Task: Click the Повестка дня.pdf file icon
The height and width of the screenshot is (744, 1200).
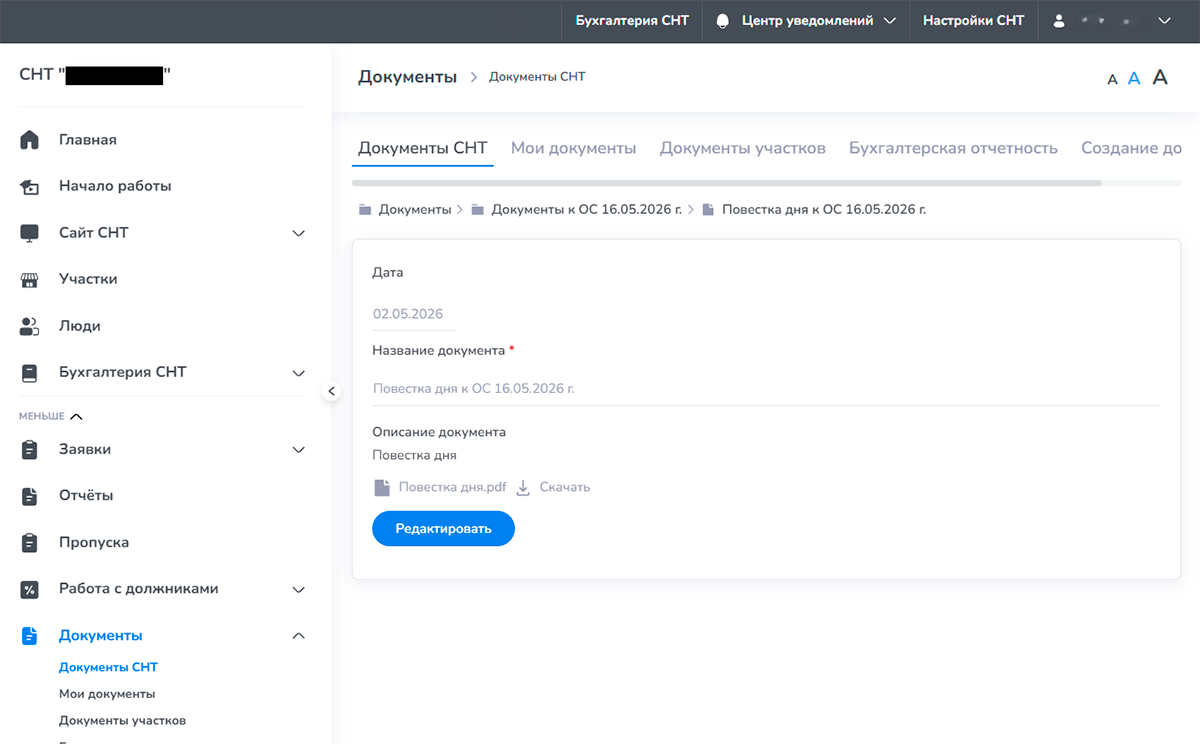Action: click(381, 487)
